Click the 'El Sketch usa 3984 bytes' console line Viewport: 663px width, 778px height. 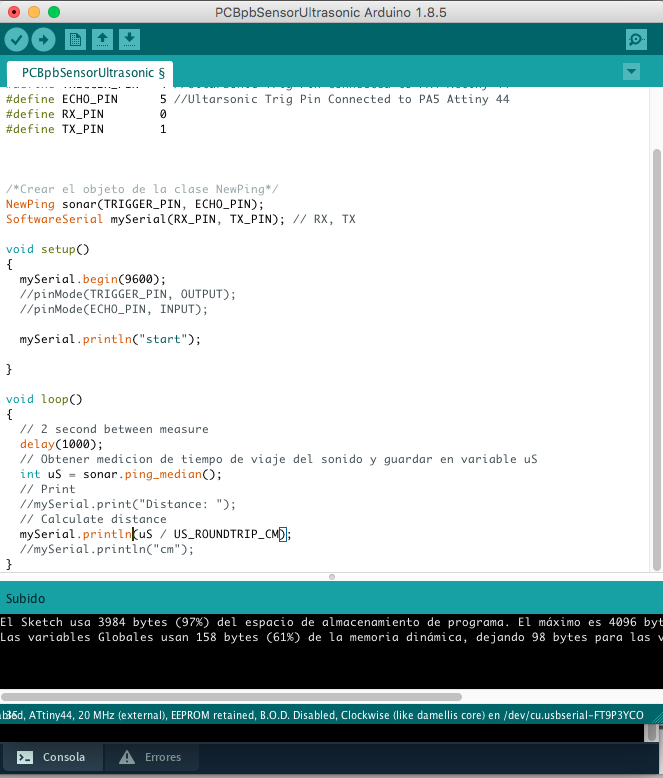(332, 622)
